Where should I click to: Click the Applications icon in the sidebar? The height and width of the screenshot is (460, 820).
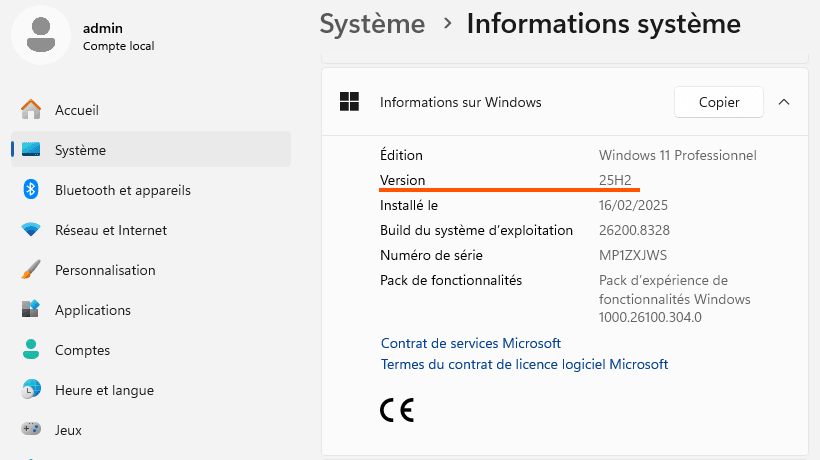coord(31,309)
